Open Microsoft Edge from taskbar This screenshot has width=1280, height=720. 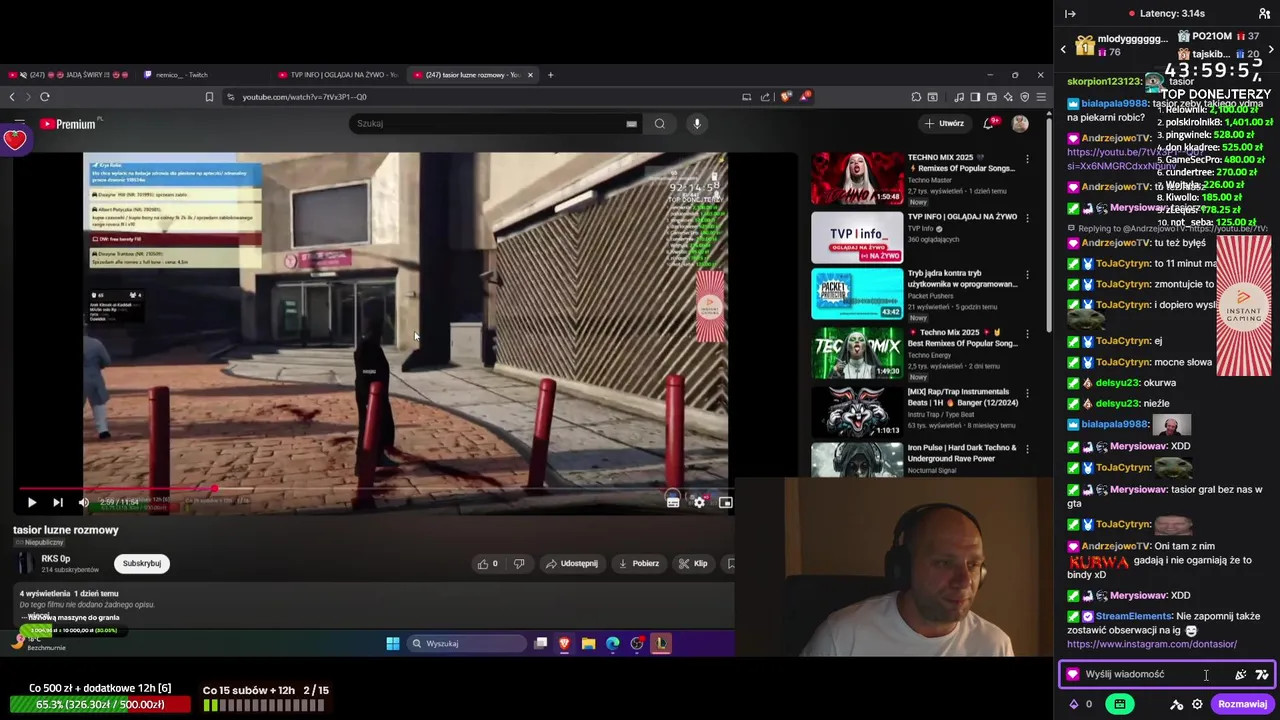(613, 644)
